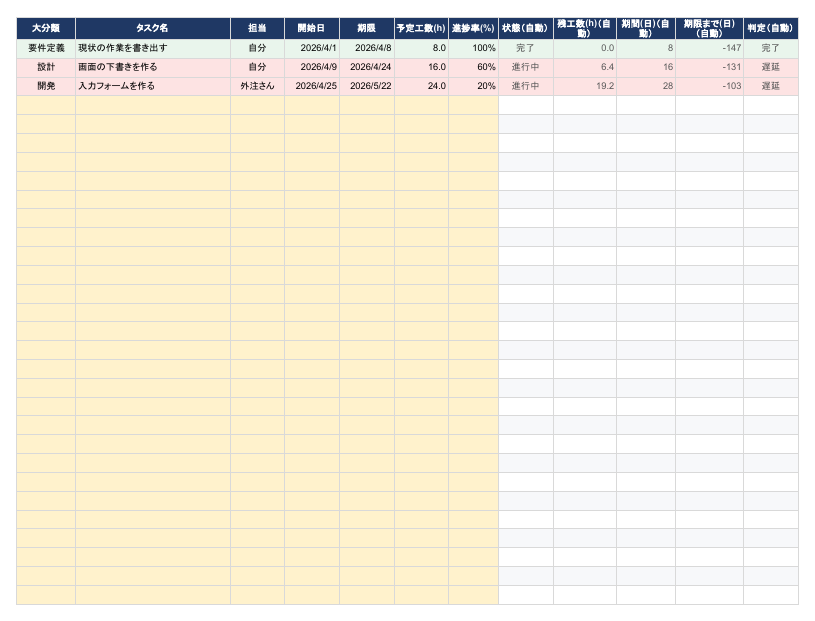Click the 19.2 remaining hours cell

pyautogui.click(x=585, y=86)
